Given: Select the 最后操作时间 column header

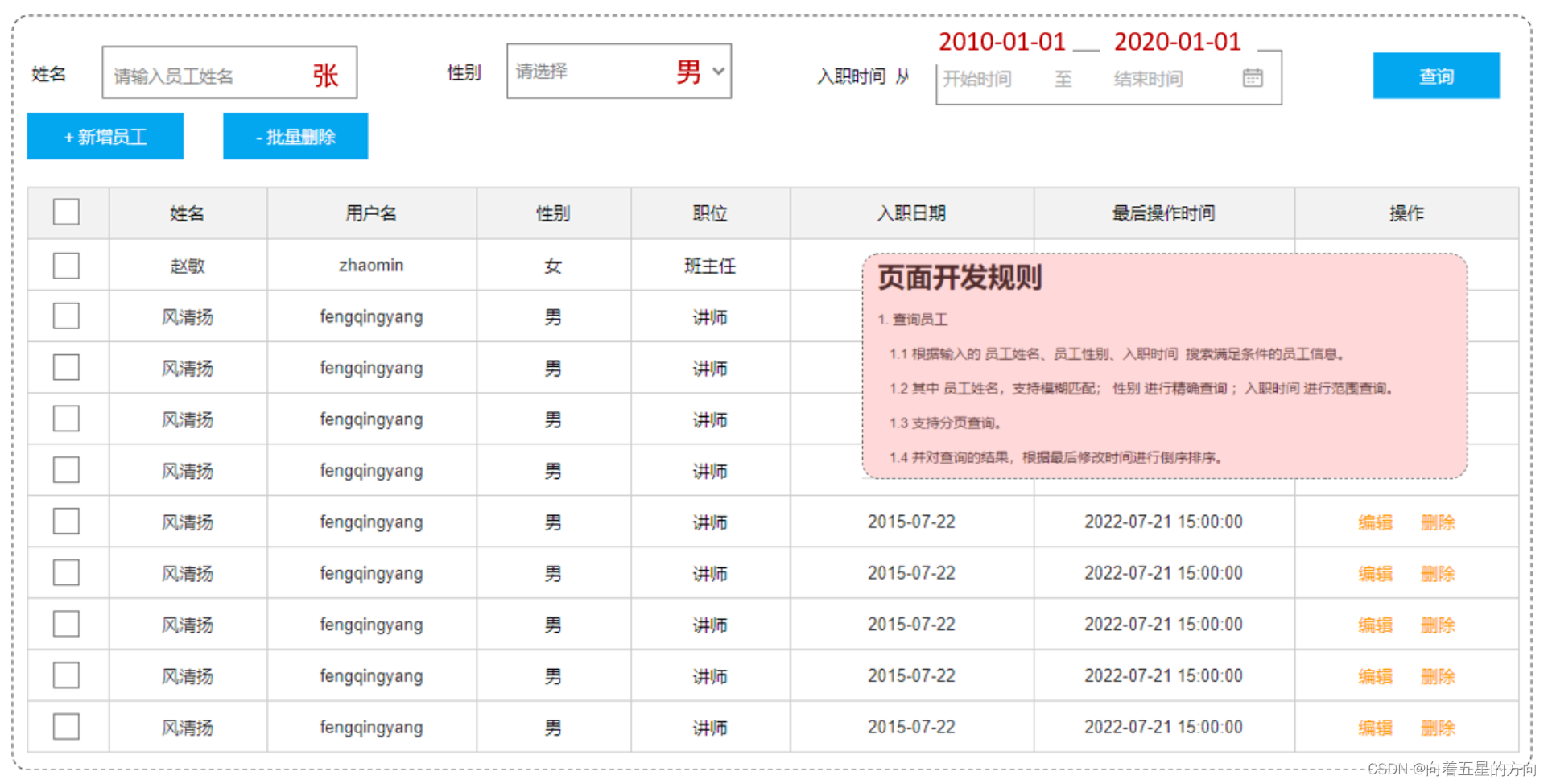Looking at the screenshot, I should (x=1162, y=213).
